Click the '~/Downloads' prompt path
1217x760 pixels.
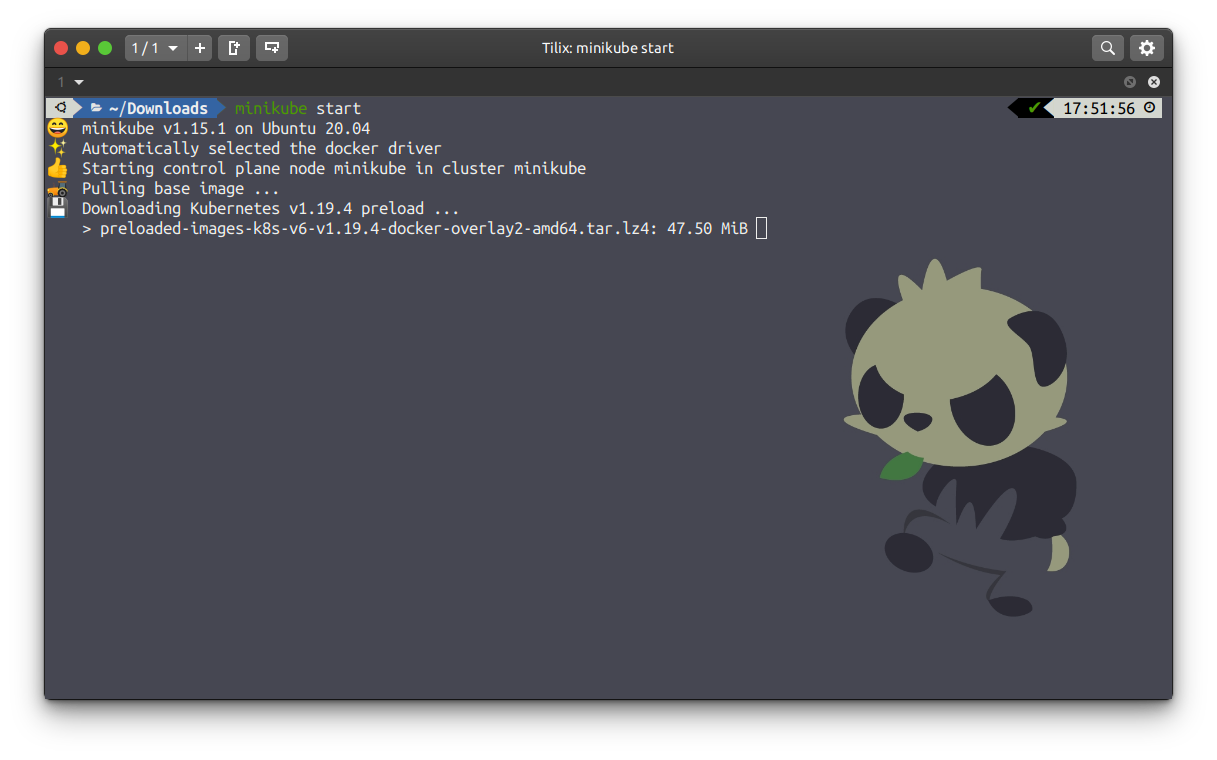pyautogui.click(x=158, y=108)
